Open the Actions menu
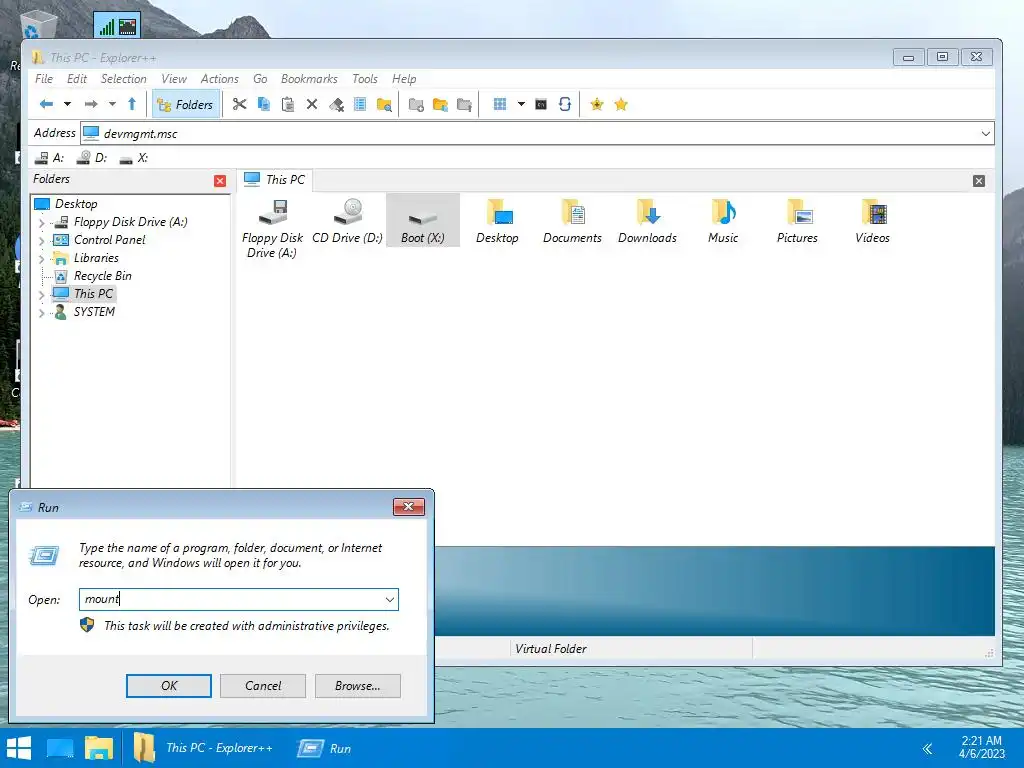1024x768 pixels. click(x=219, y=79)
